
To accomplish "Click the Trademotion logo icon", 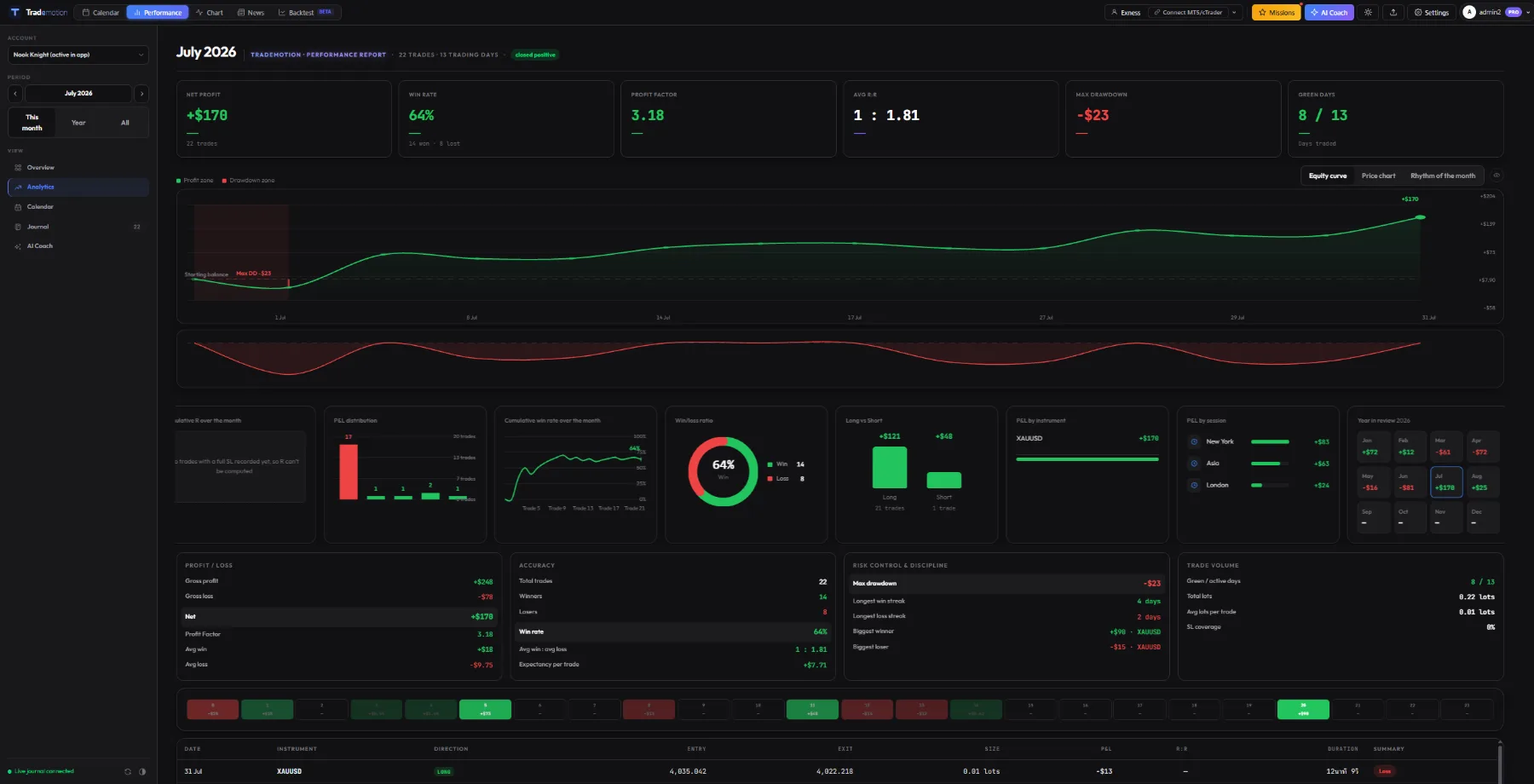I will click(14, 12).
